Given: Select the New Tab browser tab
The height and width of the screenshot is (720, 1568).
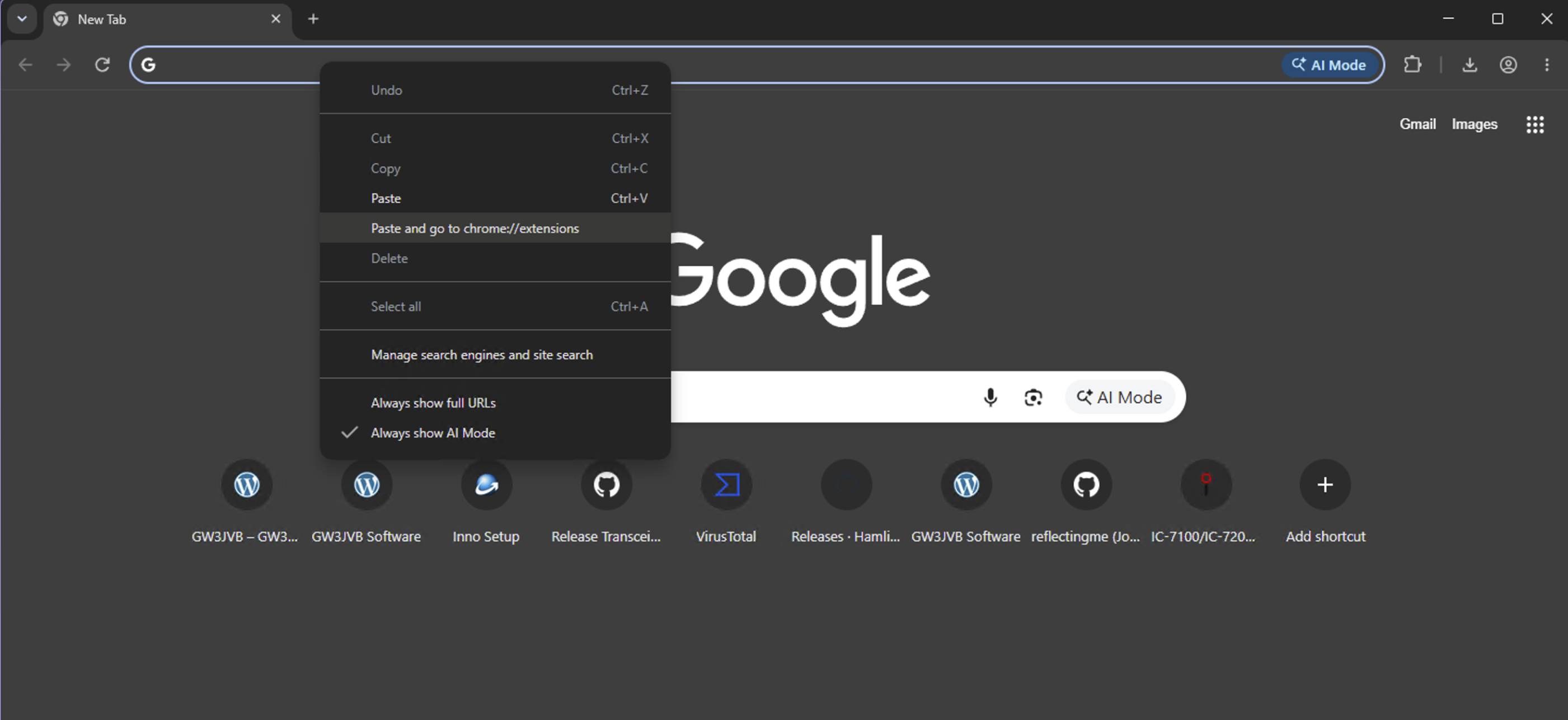Looking at the screenshot, I should (167, 20).
